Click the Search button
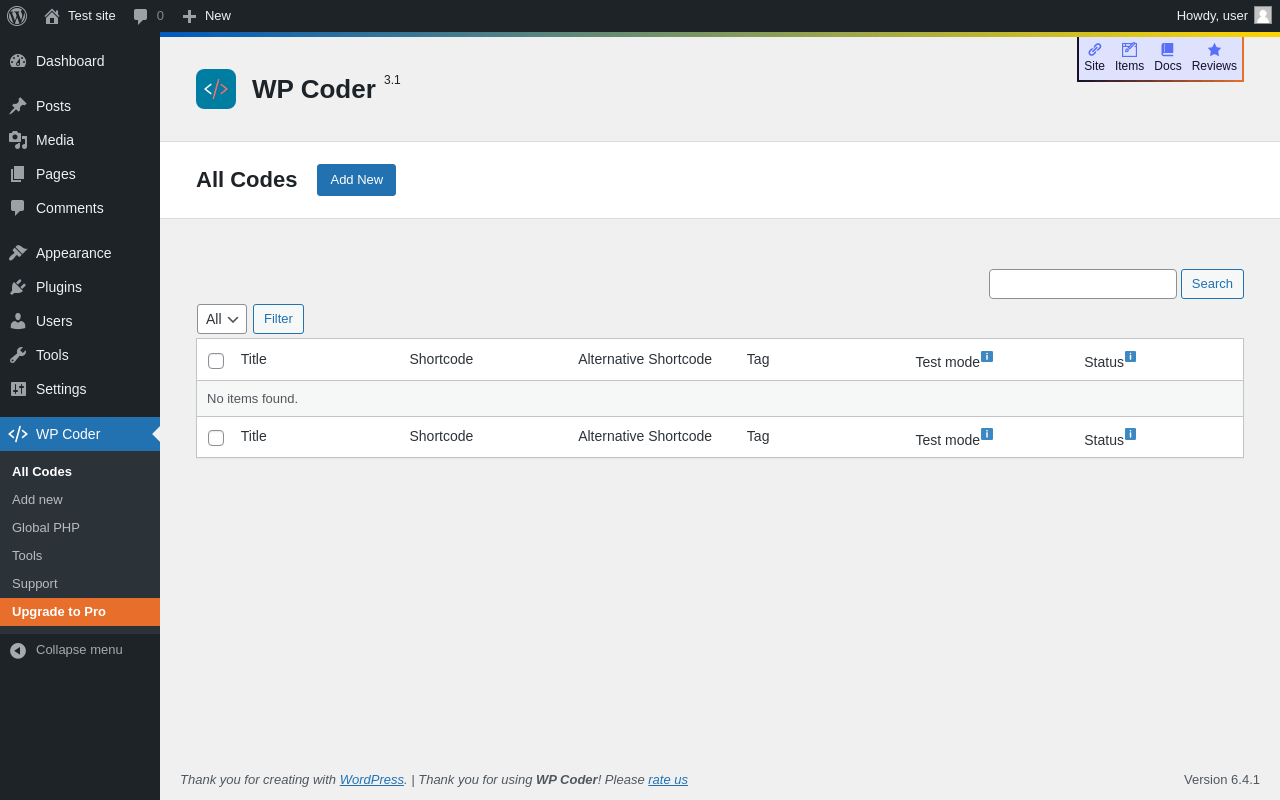The height and width of the screenshot is (800, 1280). coord(1212,284)
